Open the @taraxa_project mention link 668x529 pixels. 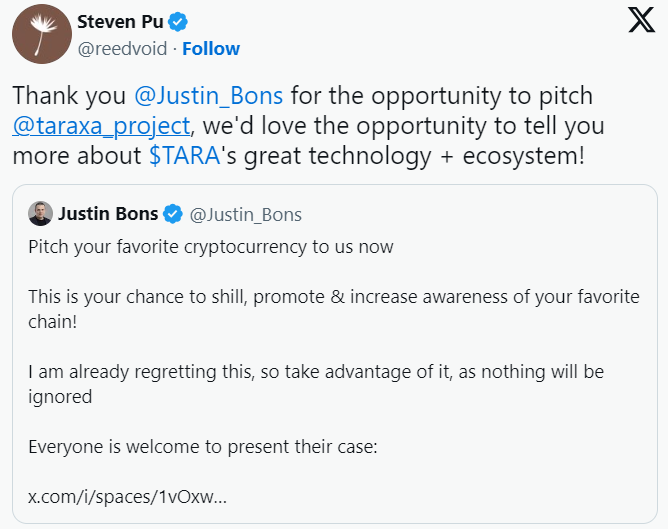point(101,126)
